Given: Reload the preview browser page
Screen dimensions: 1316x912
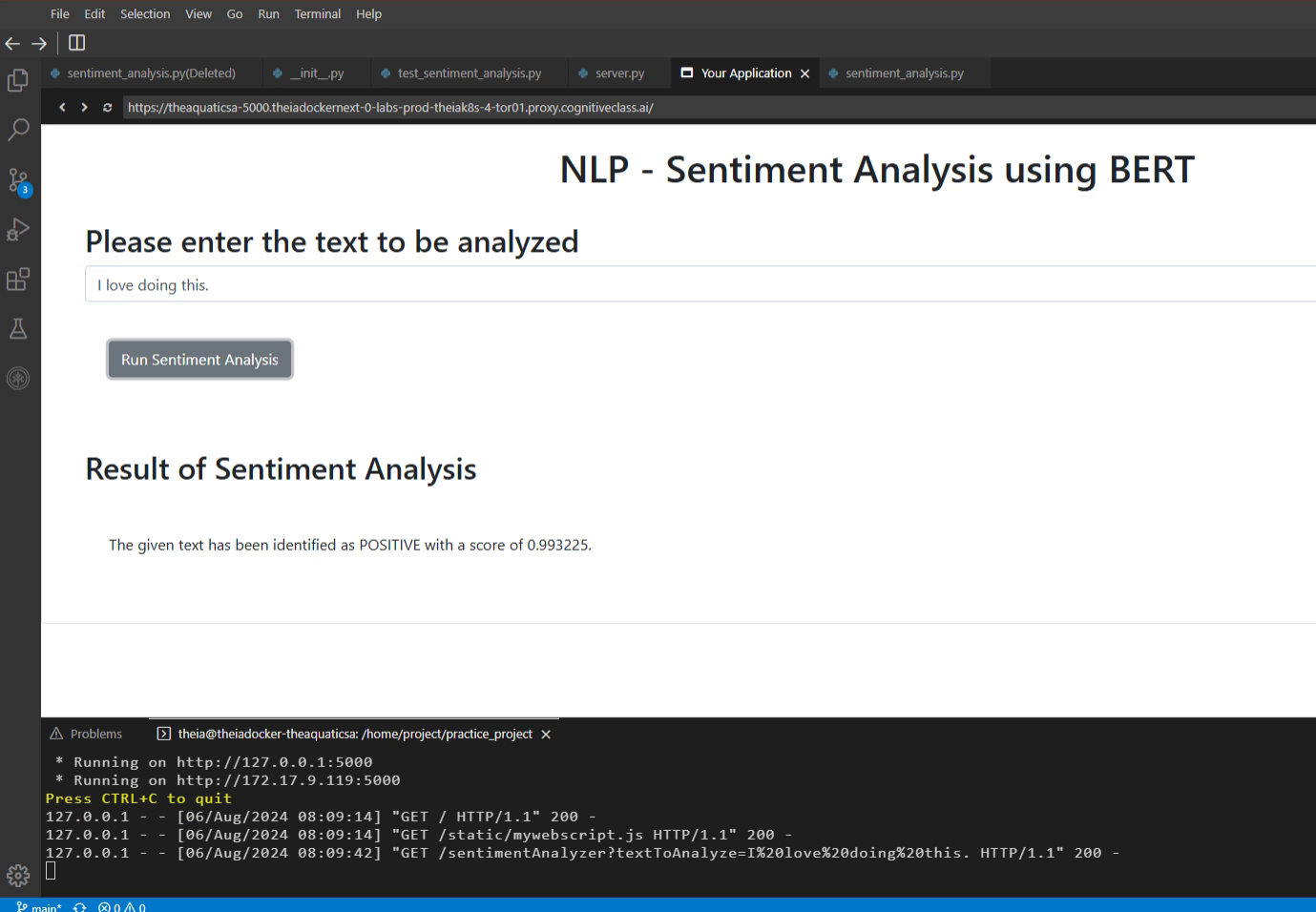Looking at the screenshot, I should (107, 108).
